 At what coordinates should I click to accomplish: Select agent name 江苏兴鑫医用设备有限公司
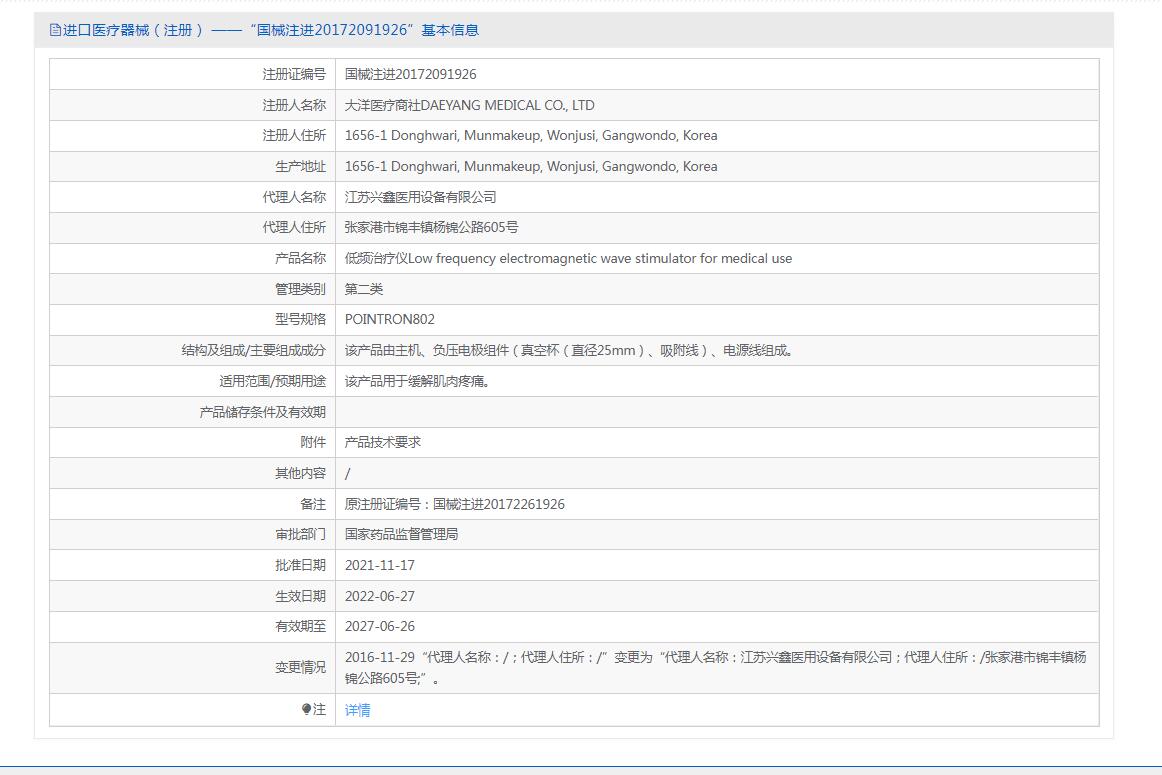(x=420, y=197)
